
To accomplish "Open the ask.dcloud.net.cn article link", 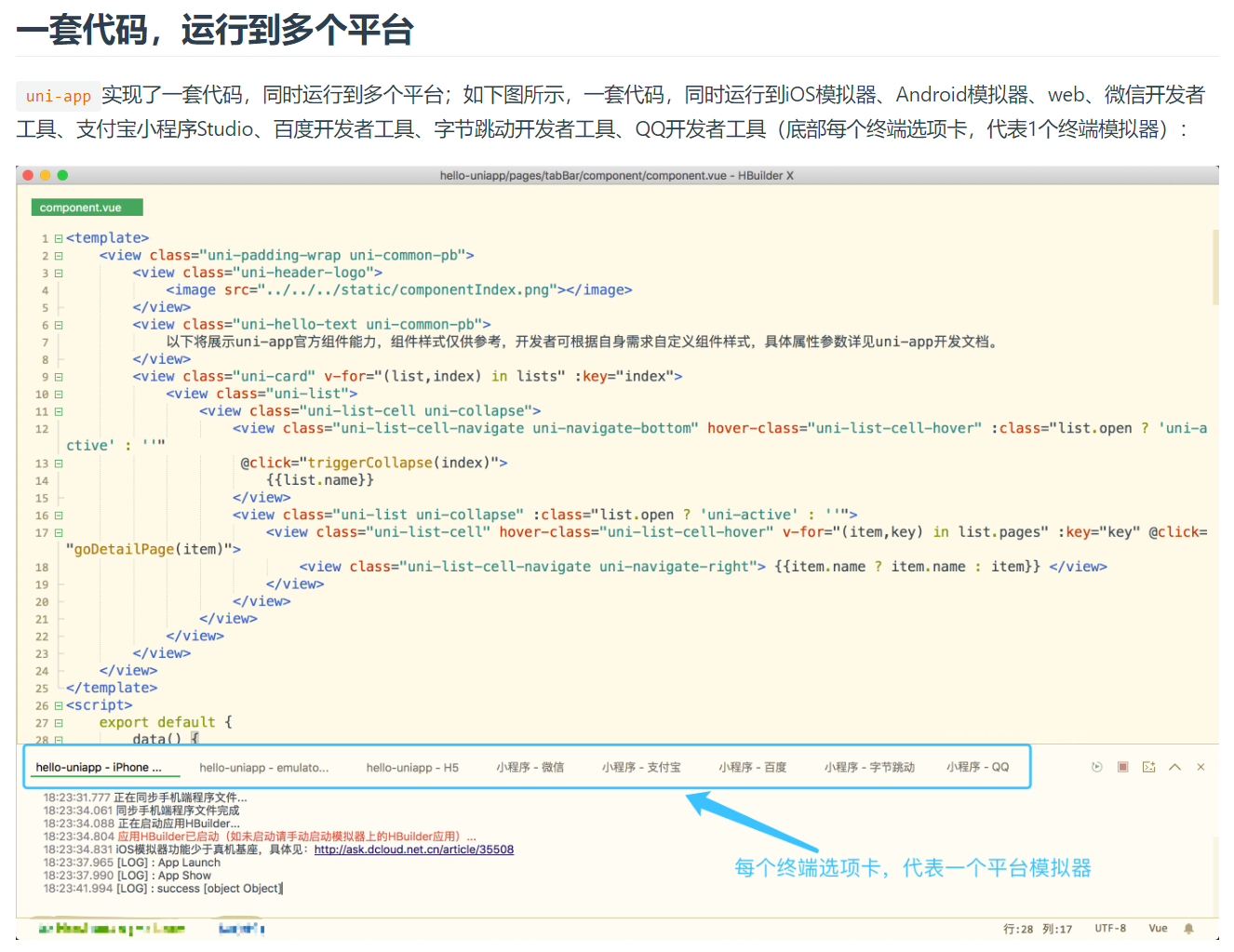I will pos(414,850).
